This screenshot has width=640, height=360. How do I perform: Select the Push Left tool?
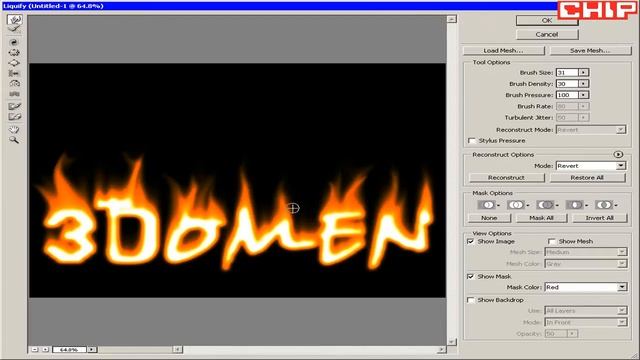(x=14, y=73)
